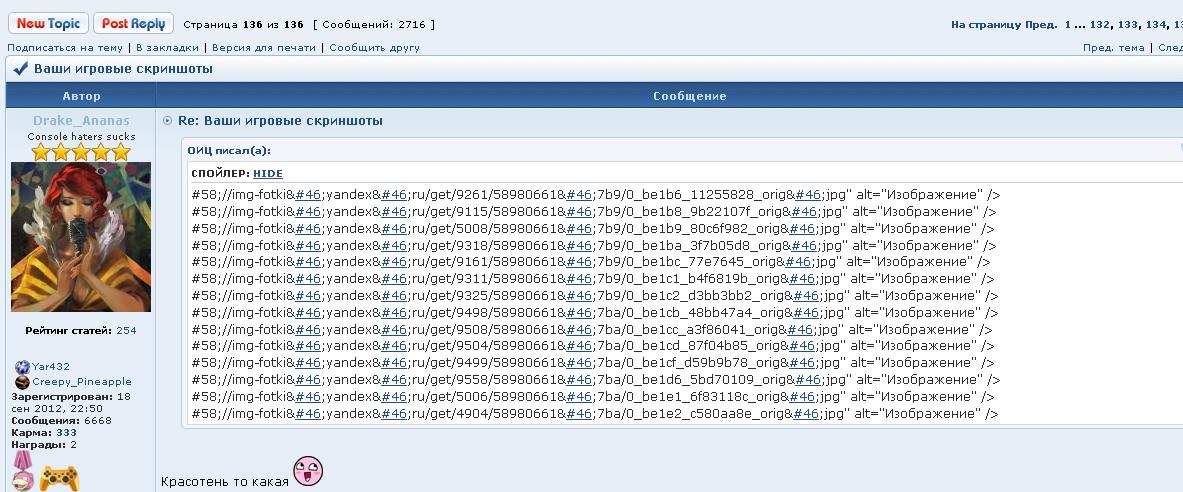Click the New Topic button

pos(48,23)
